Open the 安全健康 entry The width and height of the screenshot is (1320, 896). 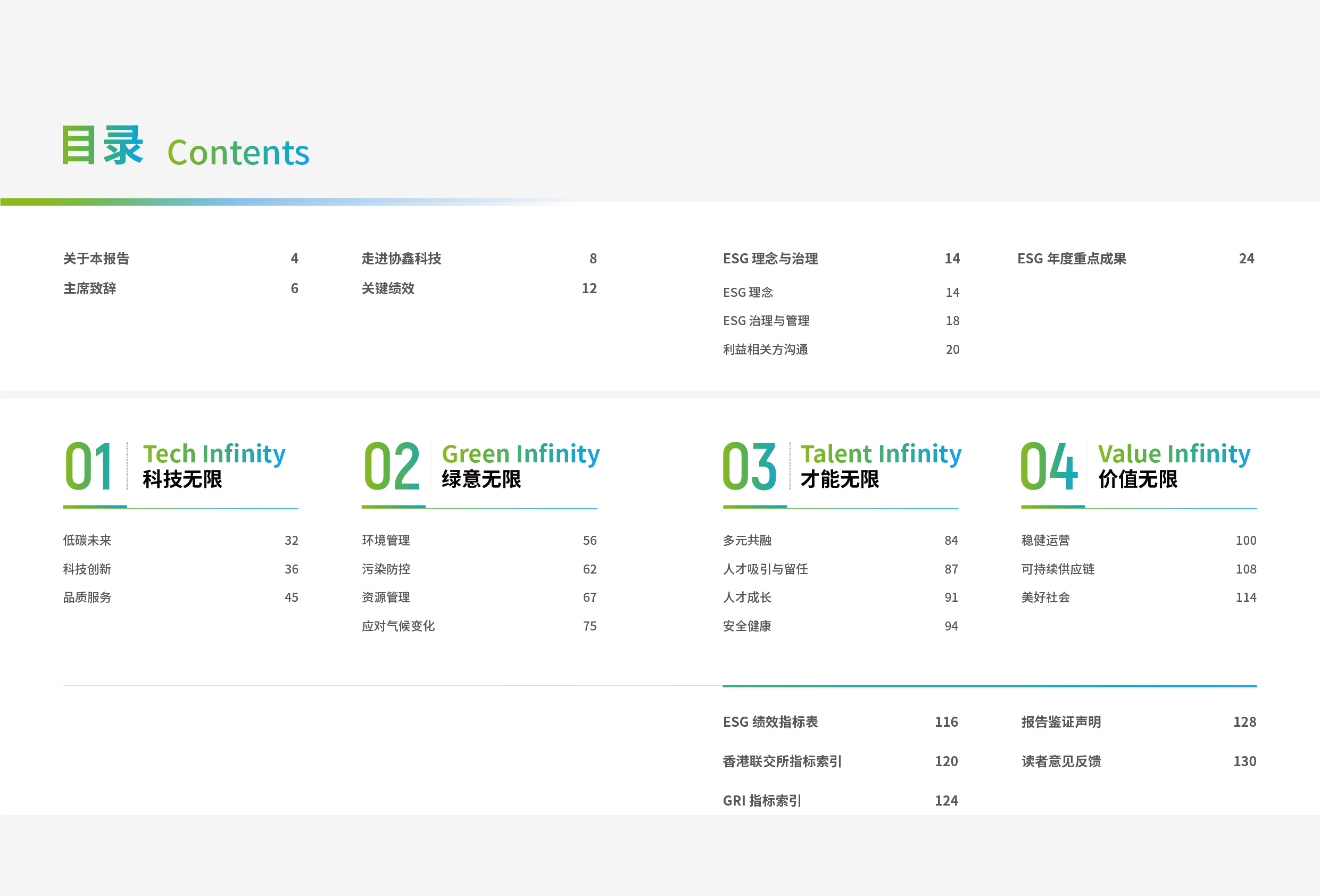coord(747,626)
